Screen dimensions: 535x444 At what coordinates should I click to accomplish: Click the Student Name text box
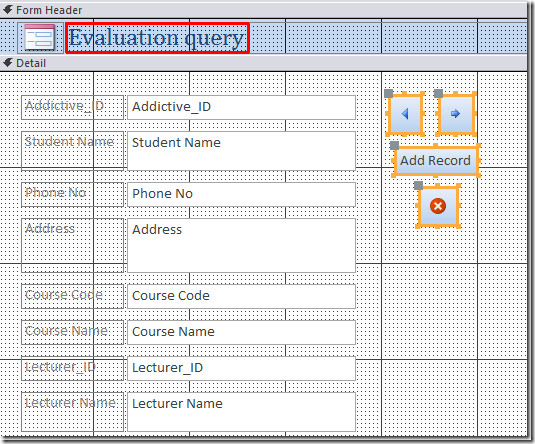coord(241,151)
